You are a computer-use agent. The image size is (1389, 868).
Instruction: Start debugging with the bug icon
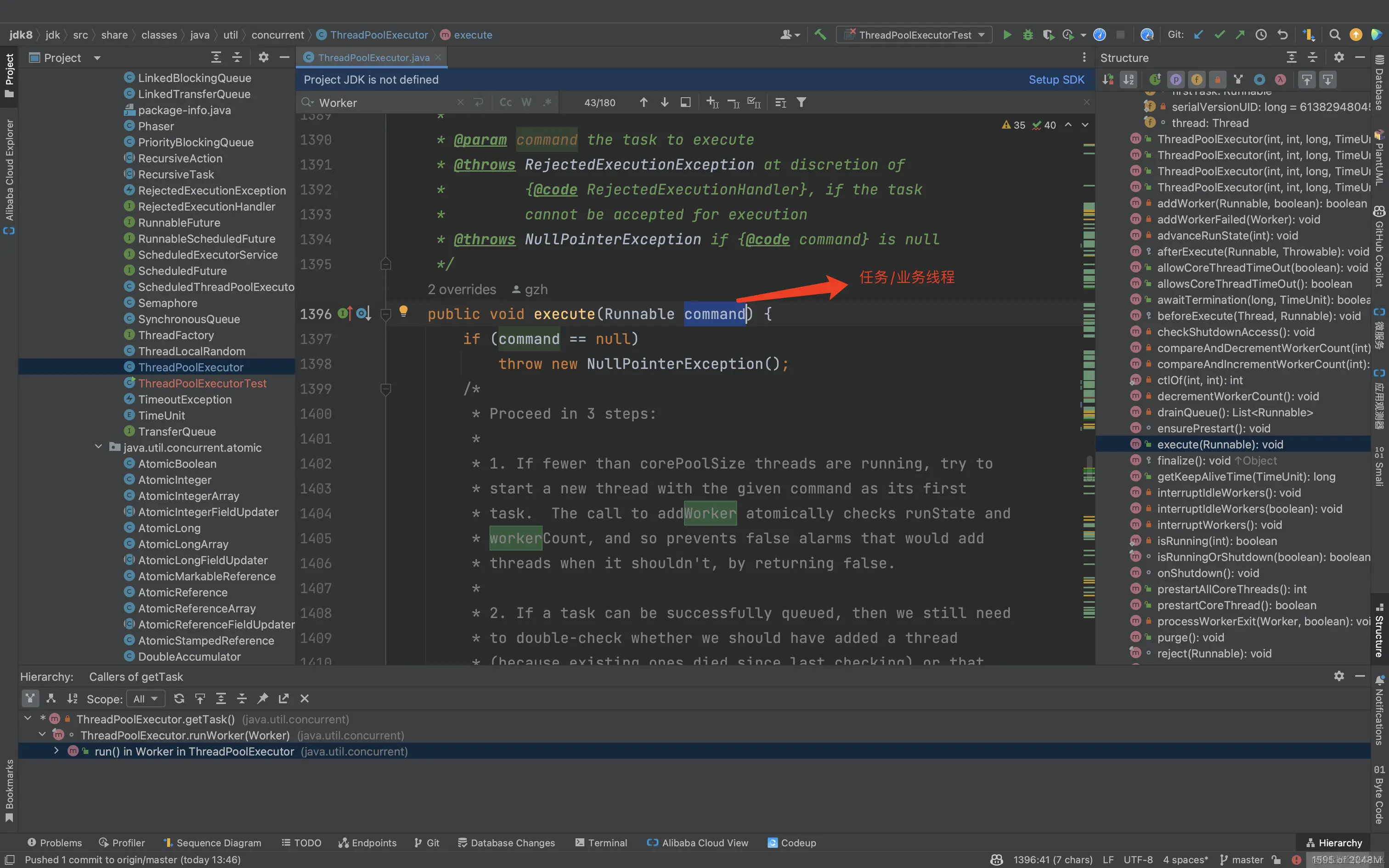coord(1028,35)
